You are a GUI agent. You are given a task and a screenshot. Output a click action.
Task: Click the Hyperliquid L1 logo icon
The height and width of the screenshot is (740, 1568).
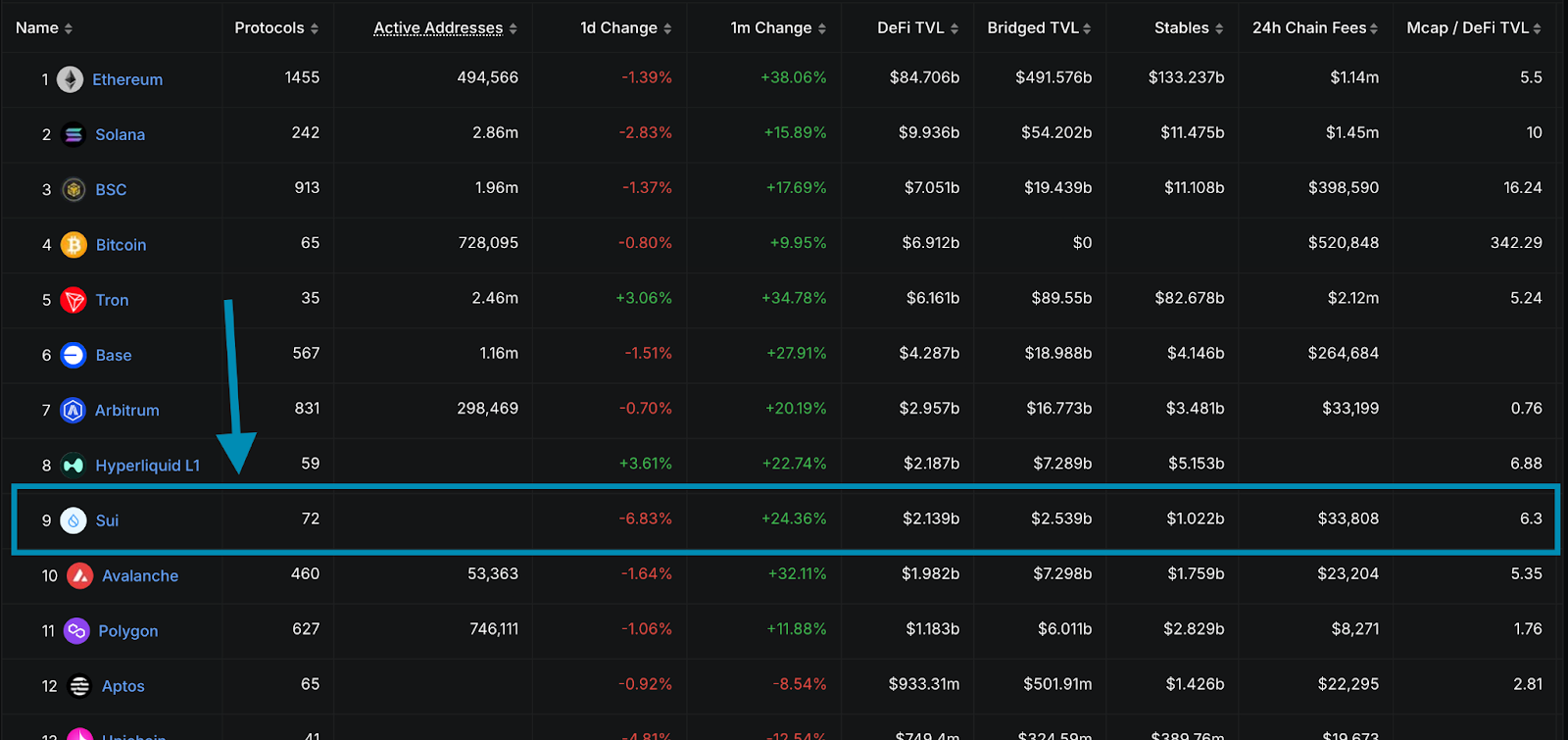point(73,466)
